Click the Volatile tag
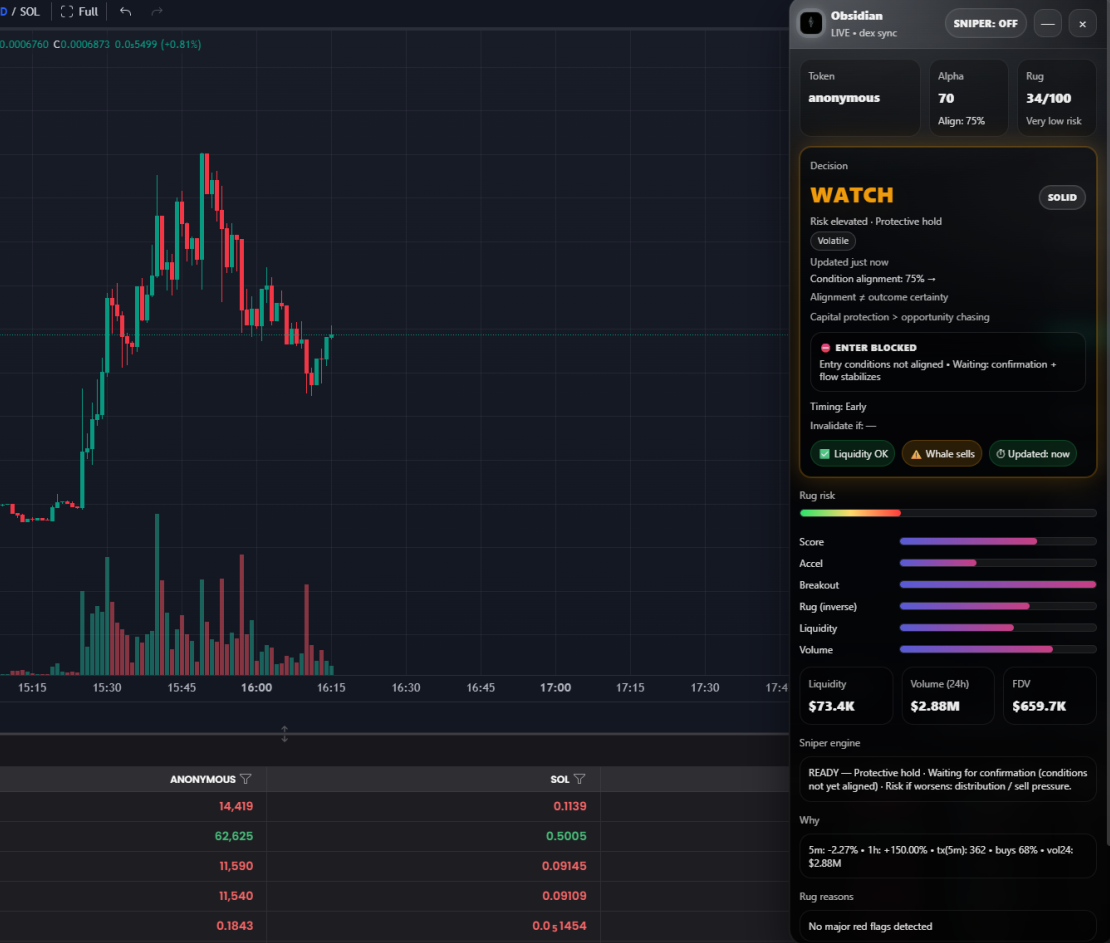1110x943 pixels. (832, 241)
